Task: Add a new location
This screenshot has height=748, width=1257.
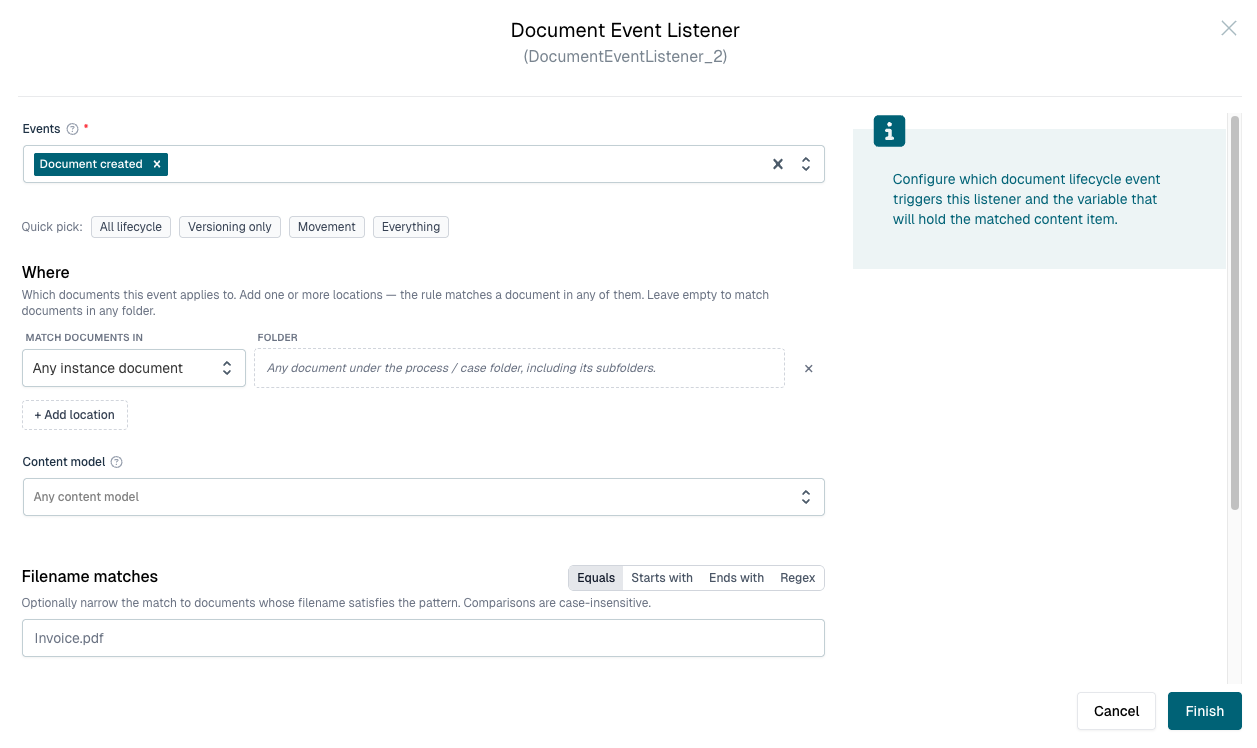Action: [x=75, y=415]
